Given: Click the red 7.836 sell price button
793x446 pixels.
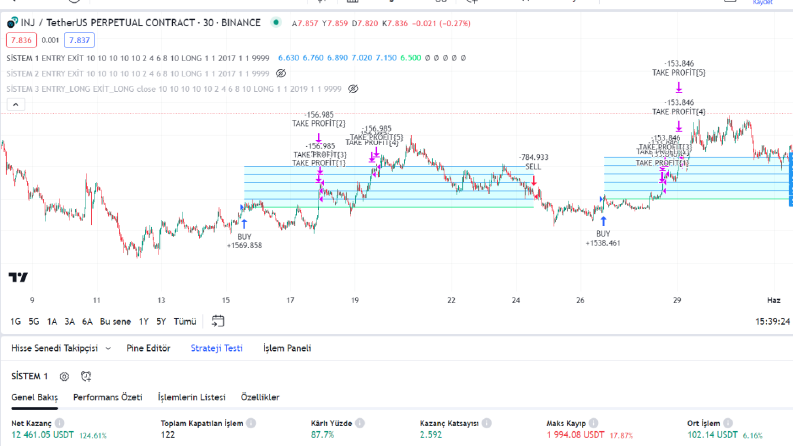Looking at the screenshot, I should click(x=21, y=40).
